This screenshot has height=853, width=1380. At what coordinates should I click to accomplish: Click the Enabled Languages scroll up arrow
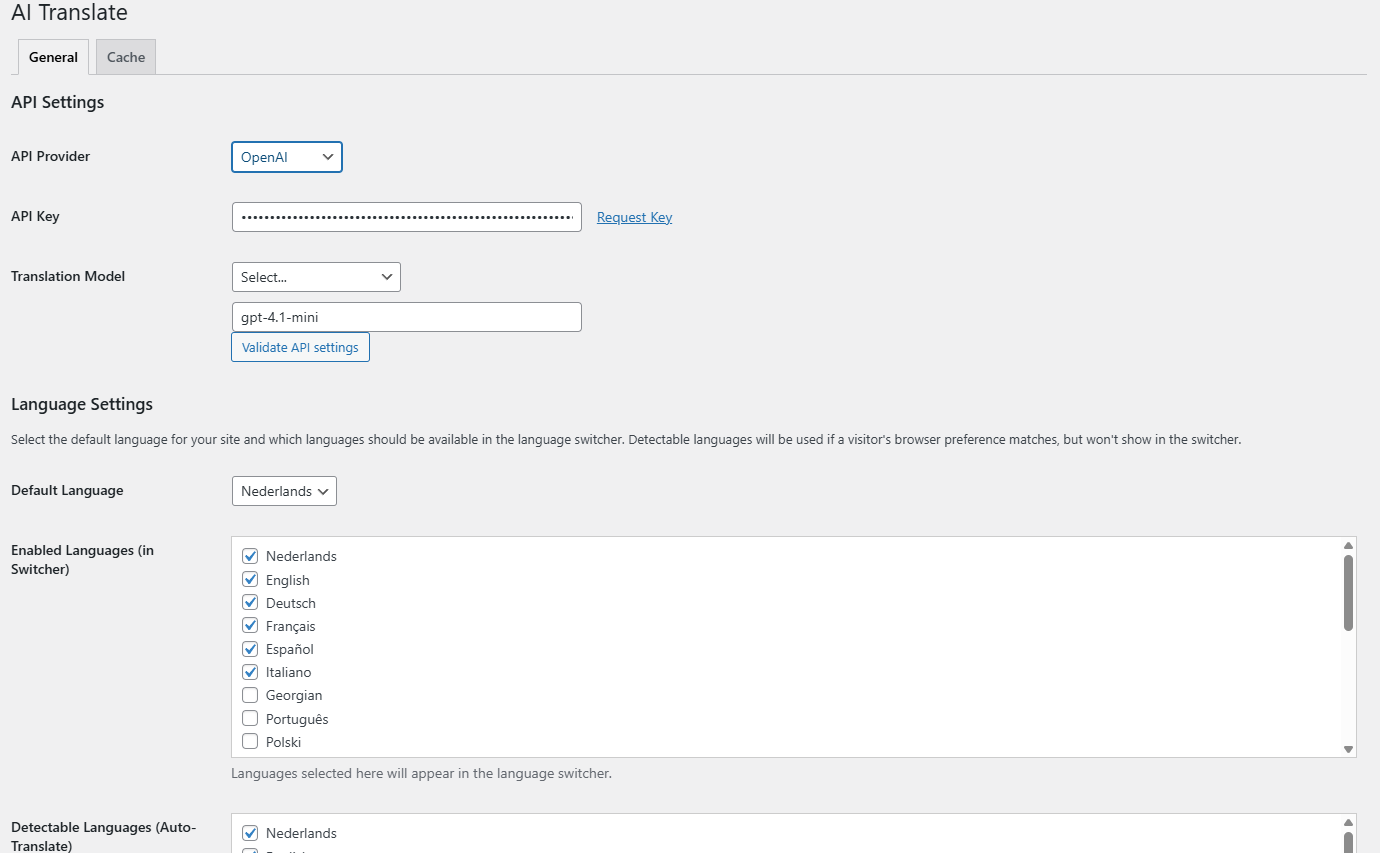click(x=1348, y=545)
